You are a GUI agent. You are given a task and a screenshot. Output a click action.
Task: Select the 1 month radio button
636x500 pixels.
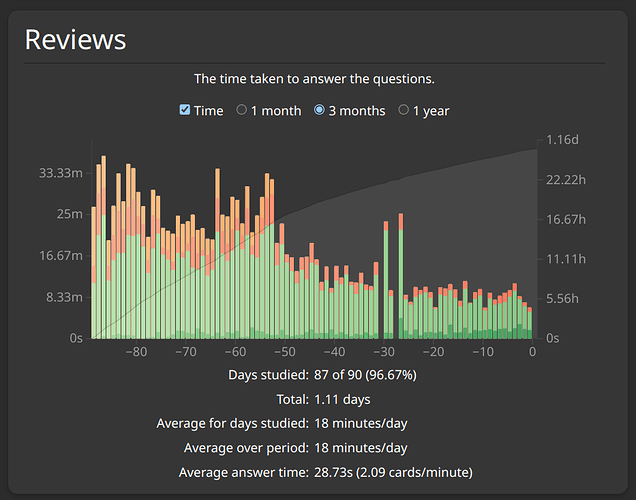point(241,110)
